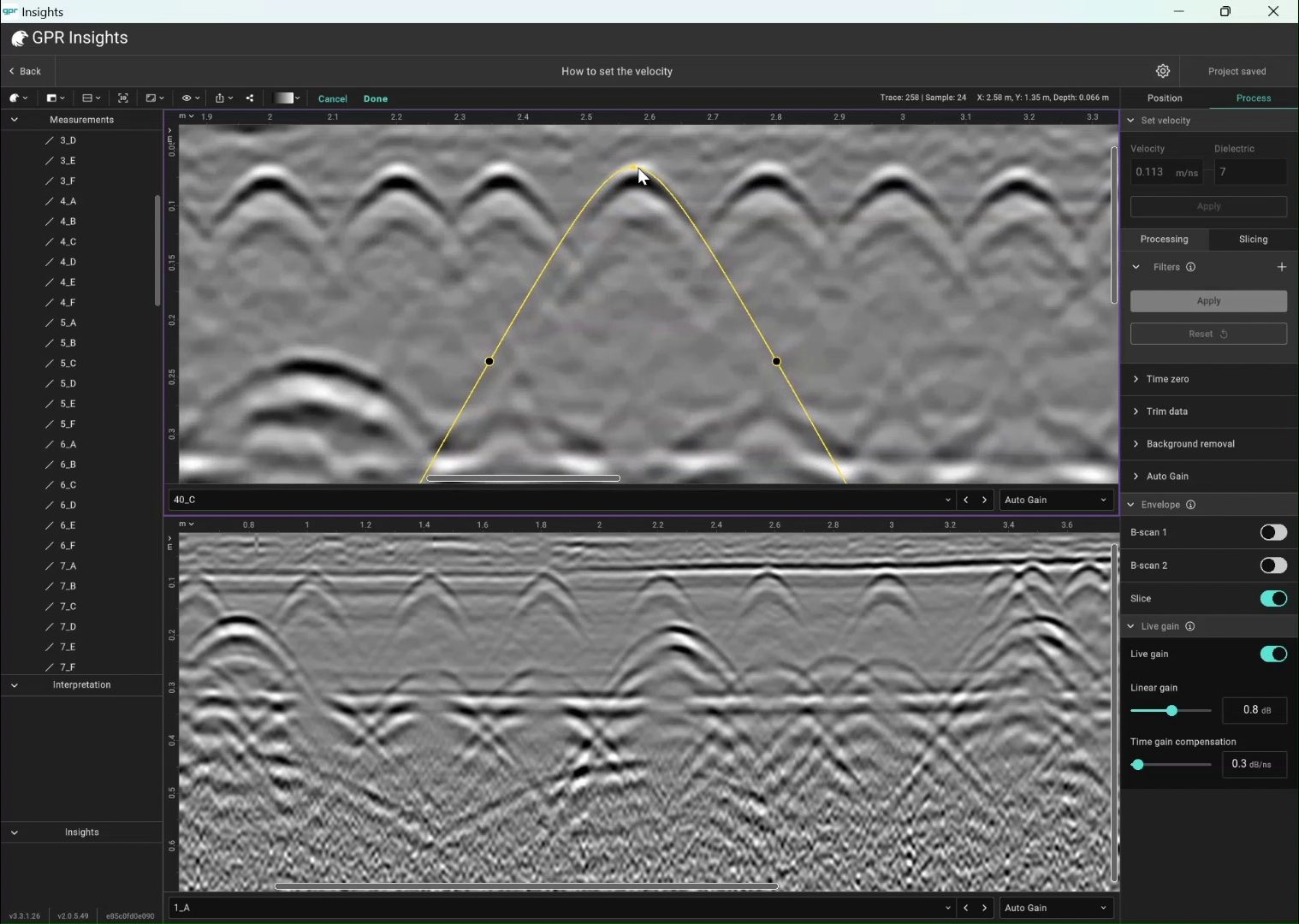This screenshot has width=1299, height=924.
Task: Apply the Set velocity settings
Action: [1209, 207]
